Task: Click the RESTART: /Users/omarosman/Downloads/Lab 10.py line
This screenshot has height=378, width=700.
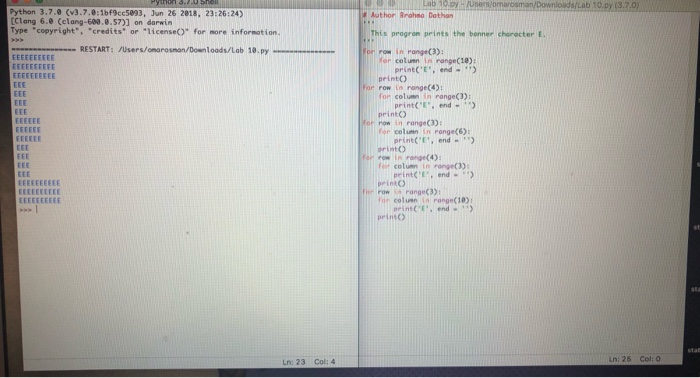Action: click(173, 50)
